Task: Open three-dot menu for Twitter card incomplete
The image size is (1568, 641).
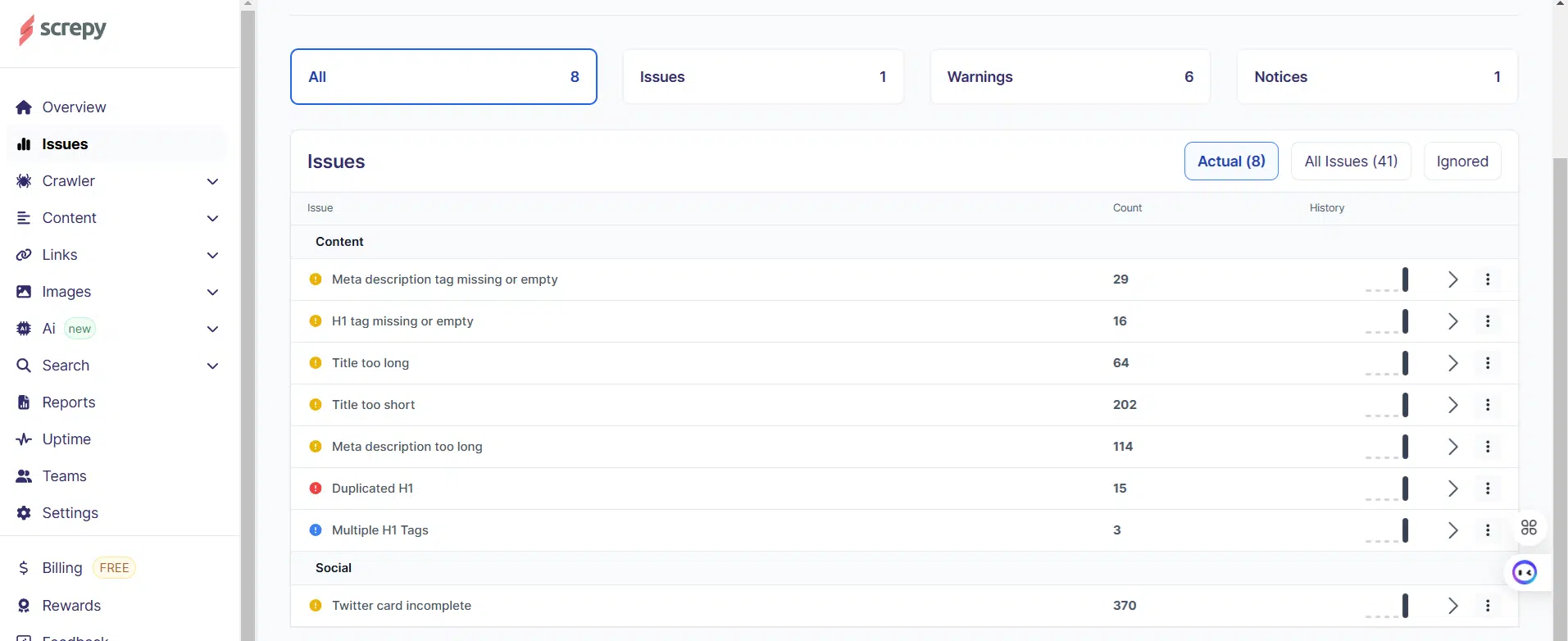Action: coord(1488,606)
